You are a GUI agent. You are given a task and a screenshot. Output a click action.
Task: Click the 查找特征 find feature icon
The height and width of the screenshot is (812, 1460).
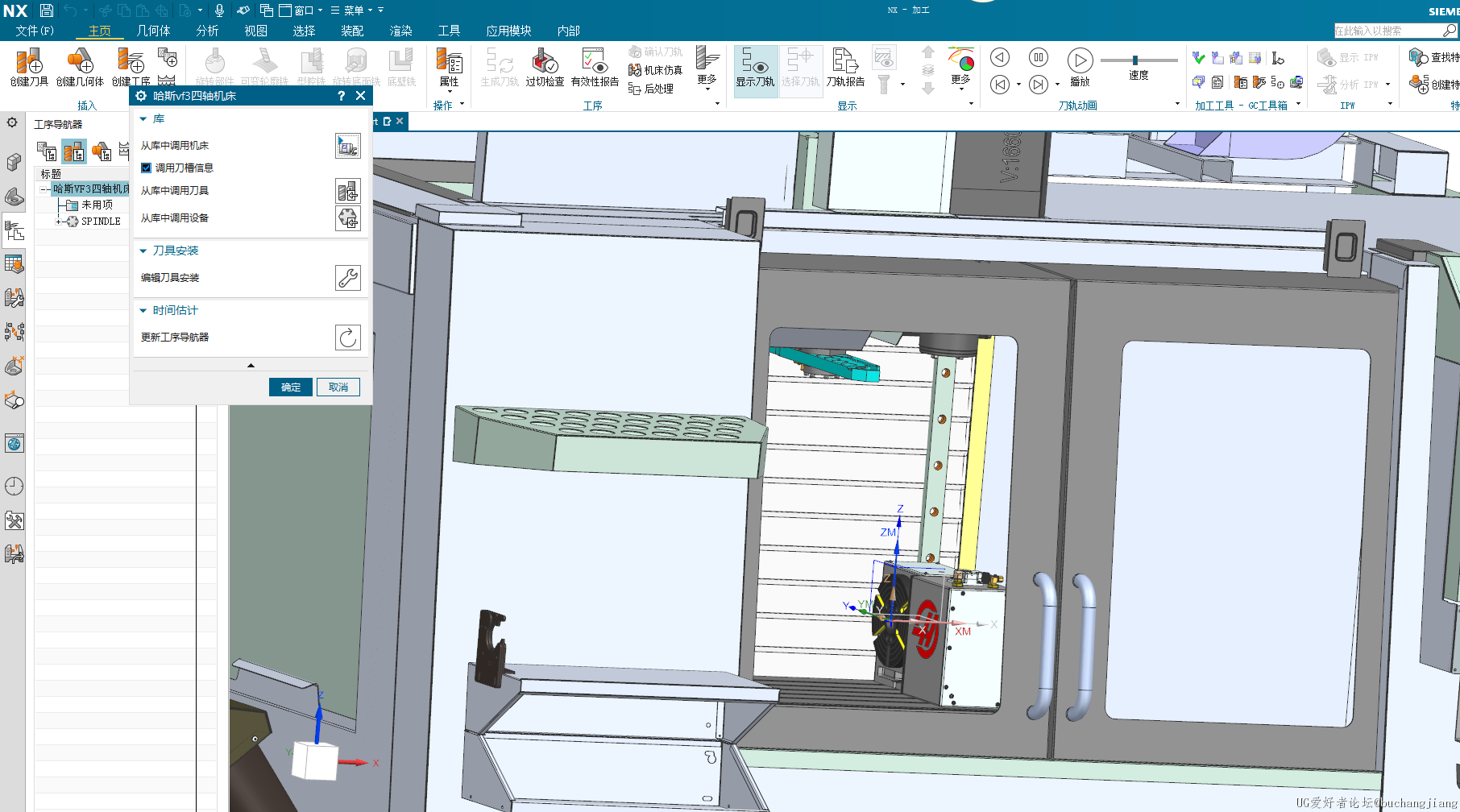[x=1419, y=57]
